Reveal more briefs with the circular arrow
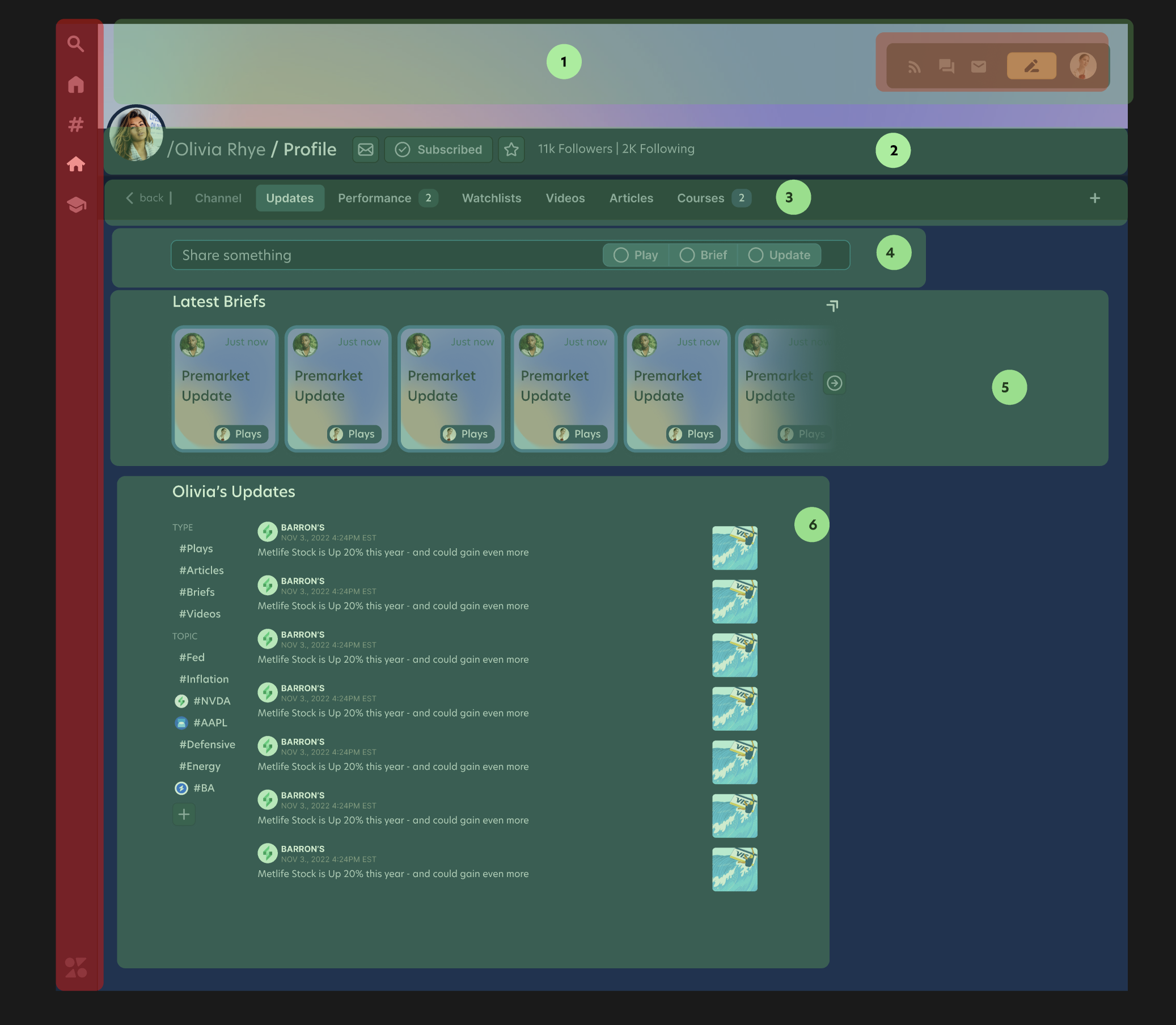This screenshot has width=1176, height=1025. pos(835,383)
